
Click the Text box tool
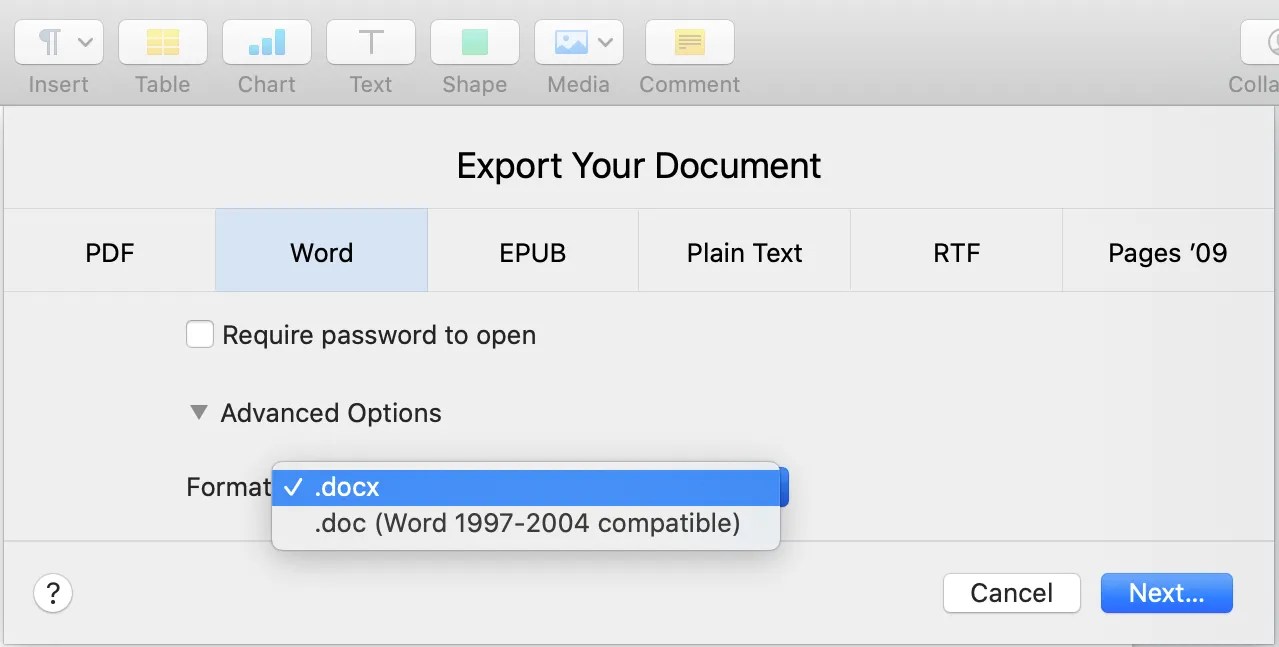[x=370, y=41]
